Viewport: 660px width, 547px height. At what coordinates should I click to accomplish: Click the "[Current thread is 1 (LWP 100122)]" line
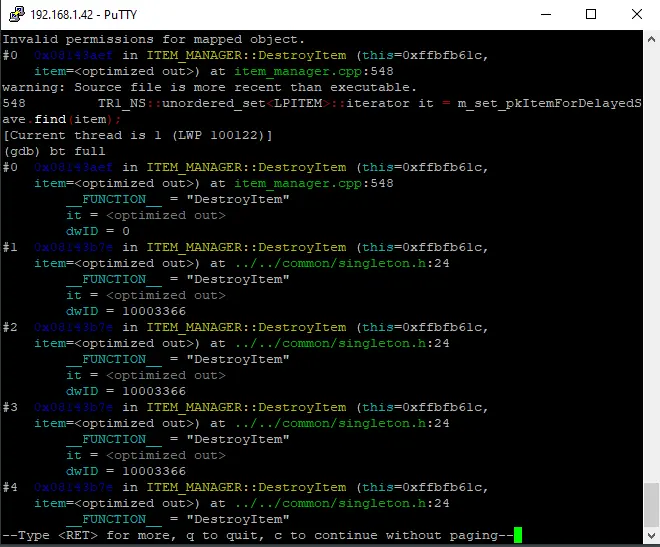(138, 135)
